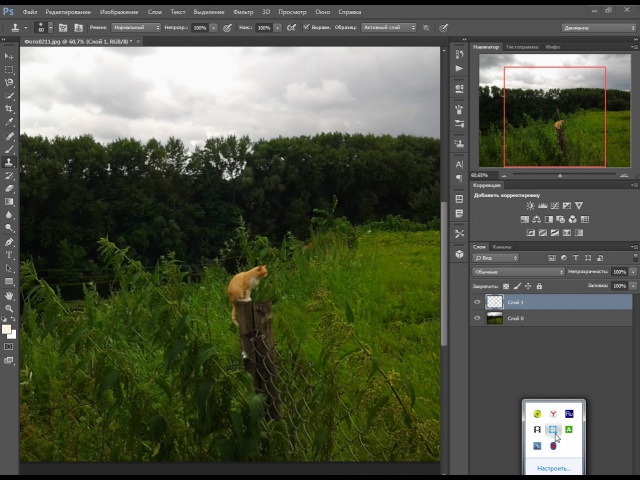
Task: Select the Rectangular Marquee tool
Action: point(9,70)
